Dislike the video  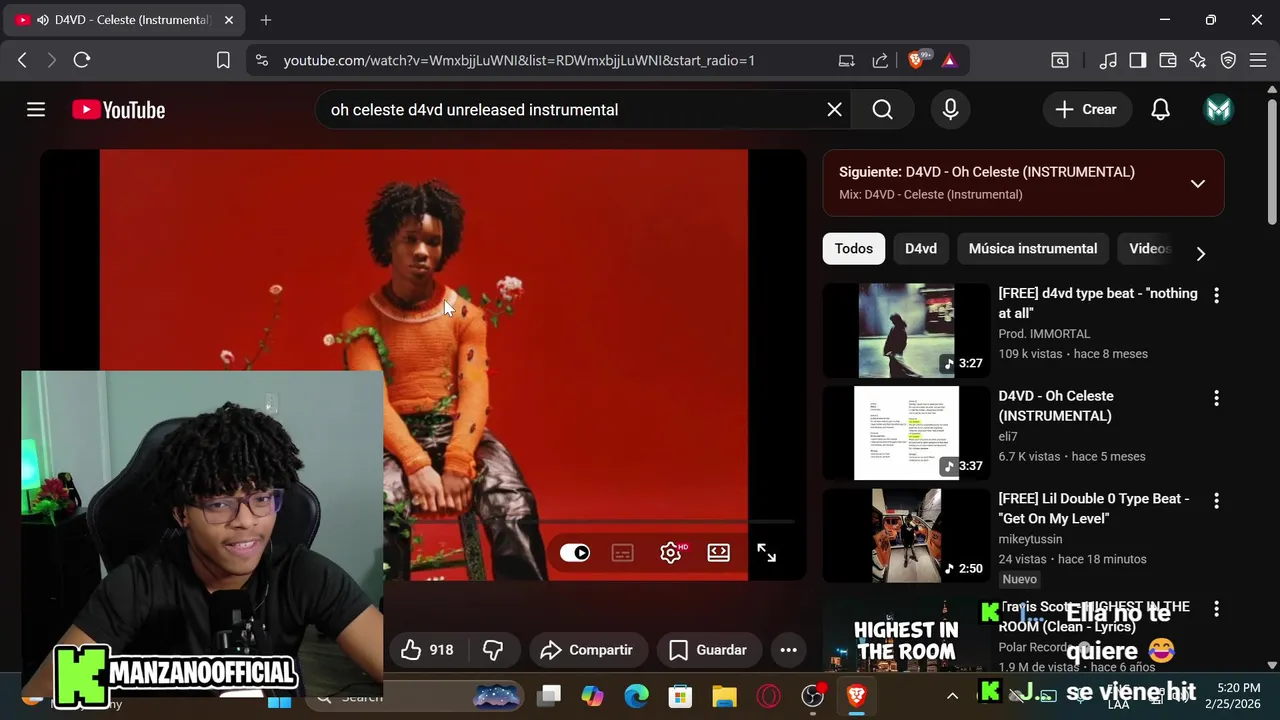pyautogui.click(x=493, y=650)
